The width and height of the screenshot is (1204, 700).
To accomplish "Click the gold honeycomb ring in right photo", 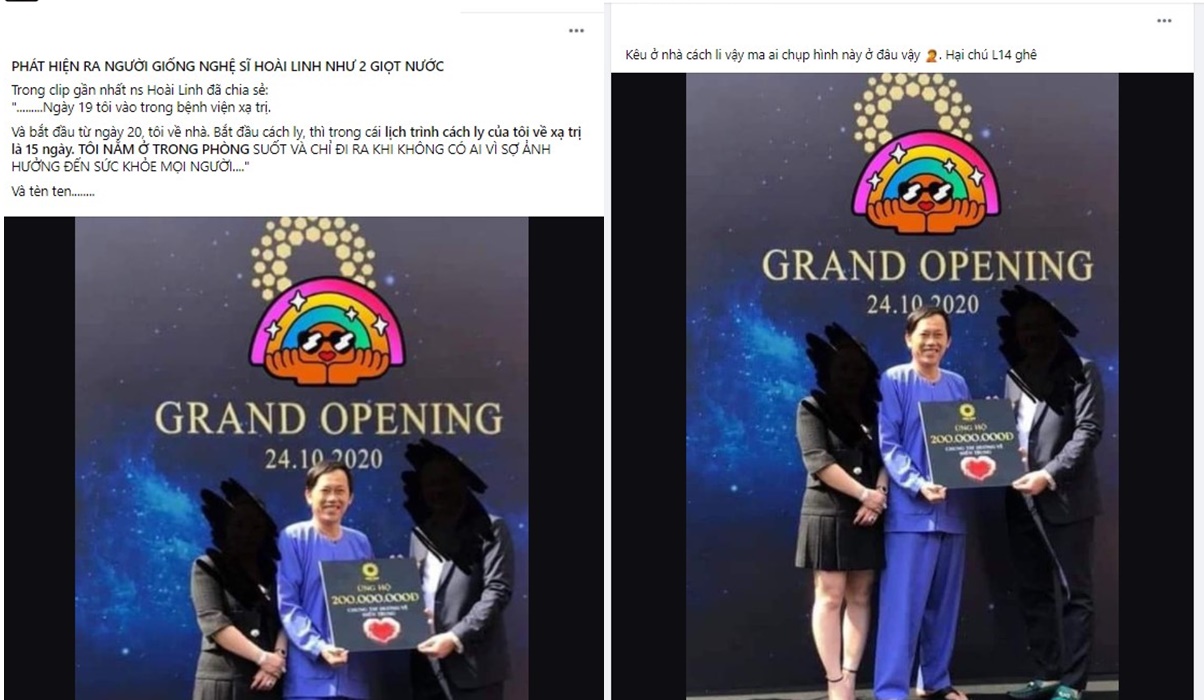I will 912,103.
